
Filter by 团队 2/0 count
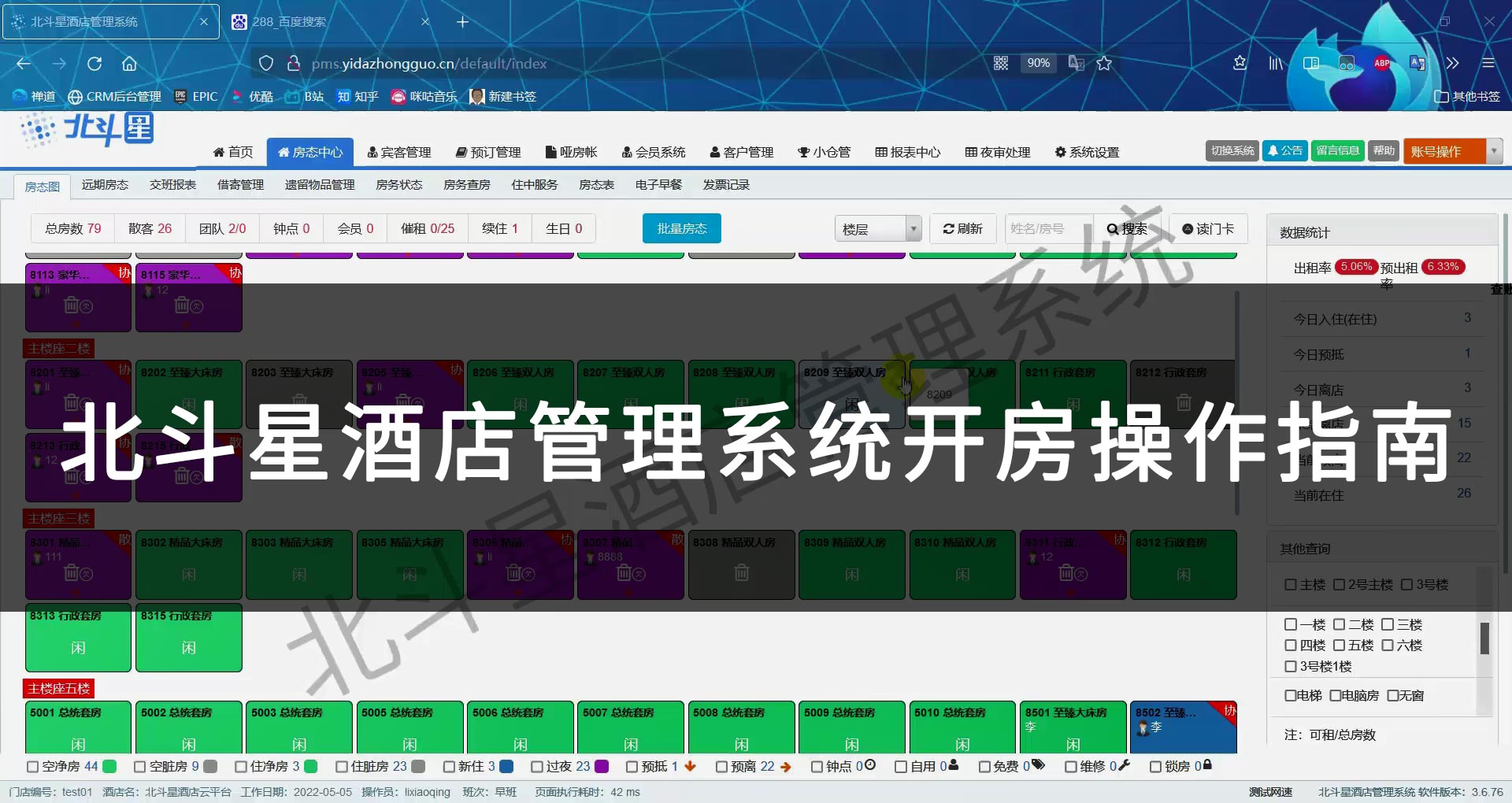(222, 228)
